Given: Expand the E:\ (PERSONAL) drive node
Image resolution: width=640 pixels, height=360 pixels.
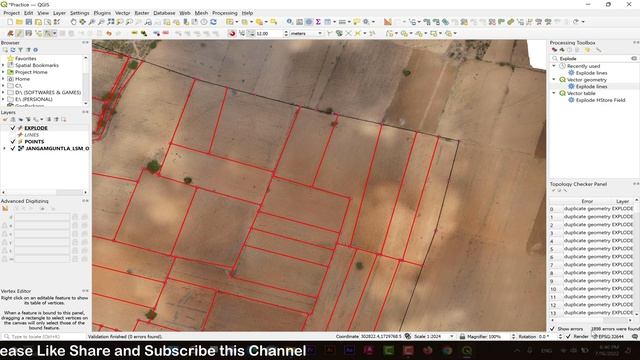Looking at the screenshot, I should click(x=3, y=99).
